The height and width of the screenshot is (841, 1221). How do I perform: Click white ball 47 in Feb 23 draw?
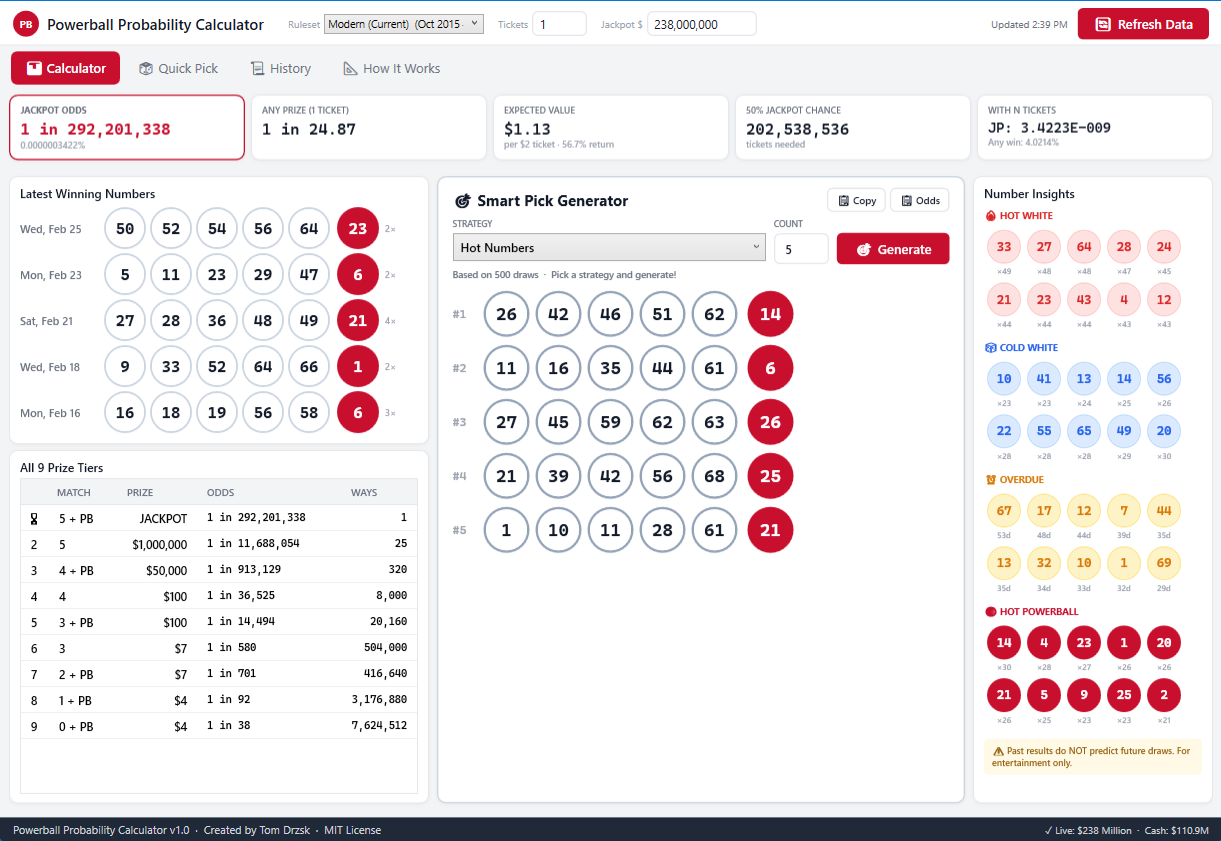(309, 274)
